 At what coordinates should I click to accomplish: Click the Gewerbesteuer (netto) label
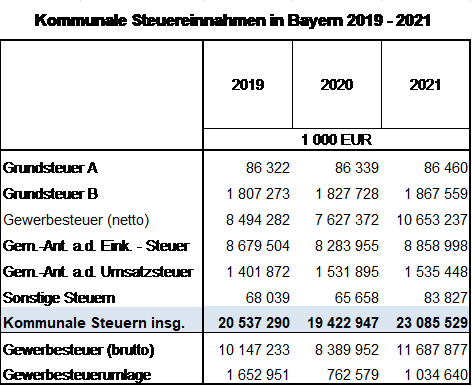pos(76,220)
